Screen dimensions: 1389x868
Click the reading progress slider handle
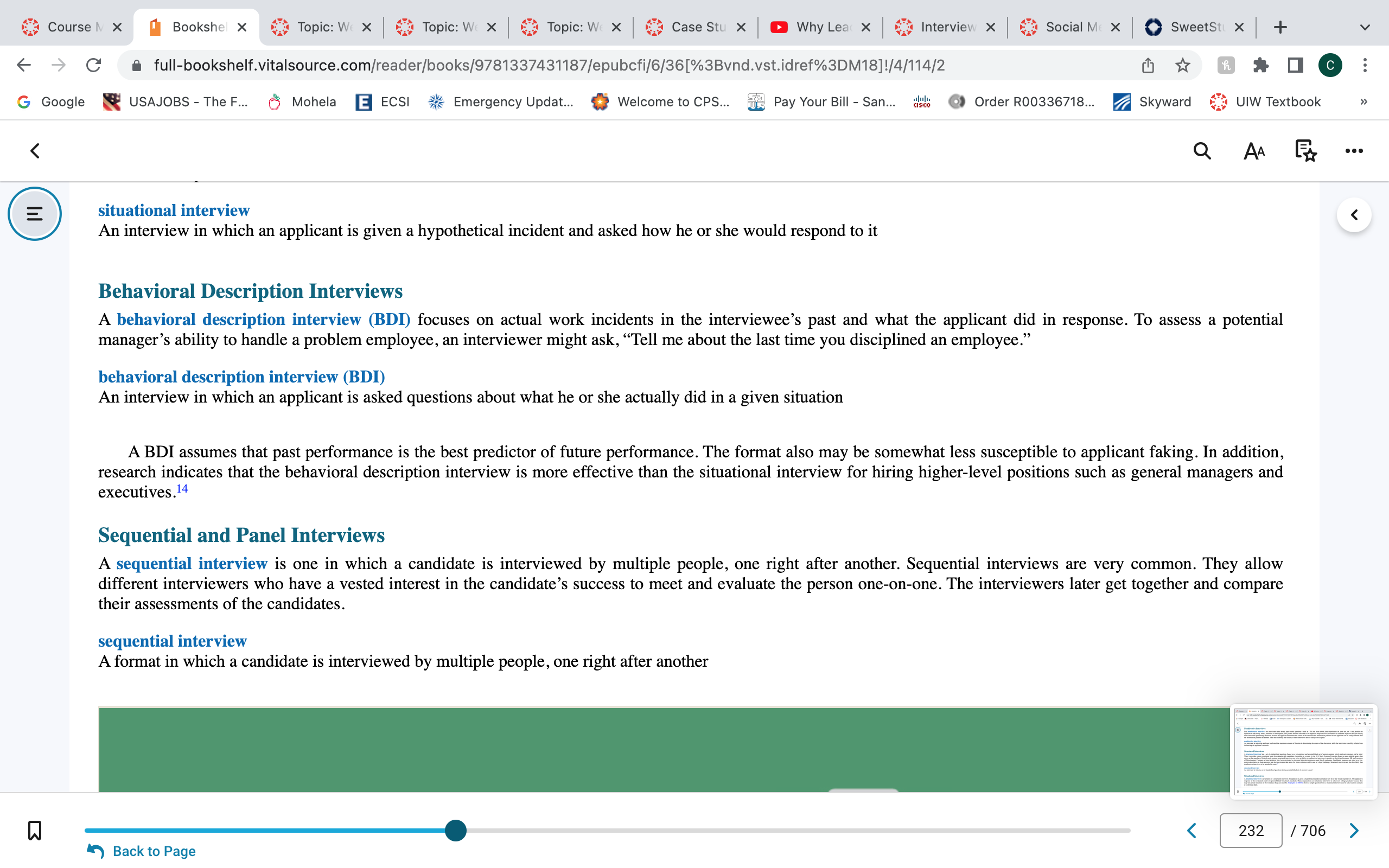tap(456, 831)
